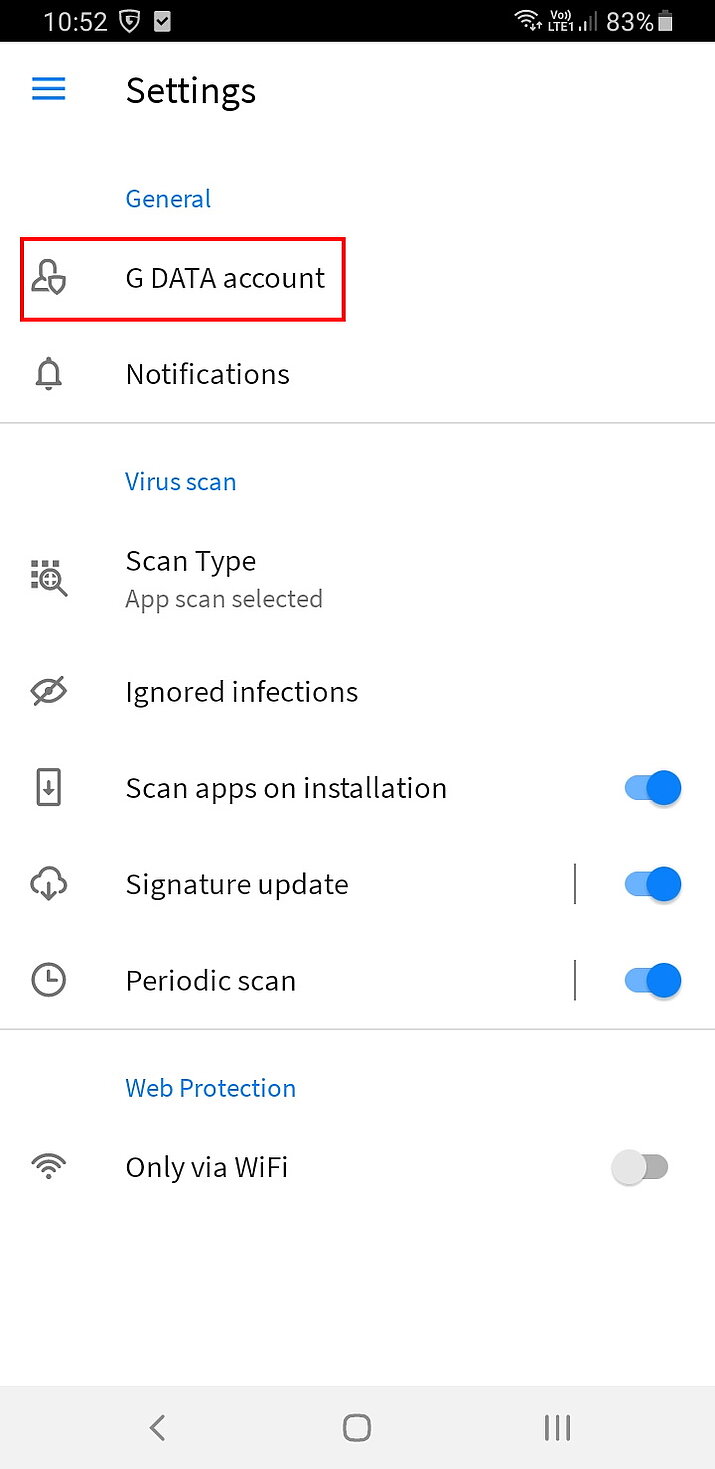Tap the Periodic scan clock icon
This screenshot has width=715, height=1469.
pos(49,981)
